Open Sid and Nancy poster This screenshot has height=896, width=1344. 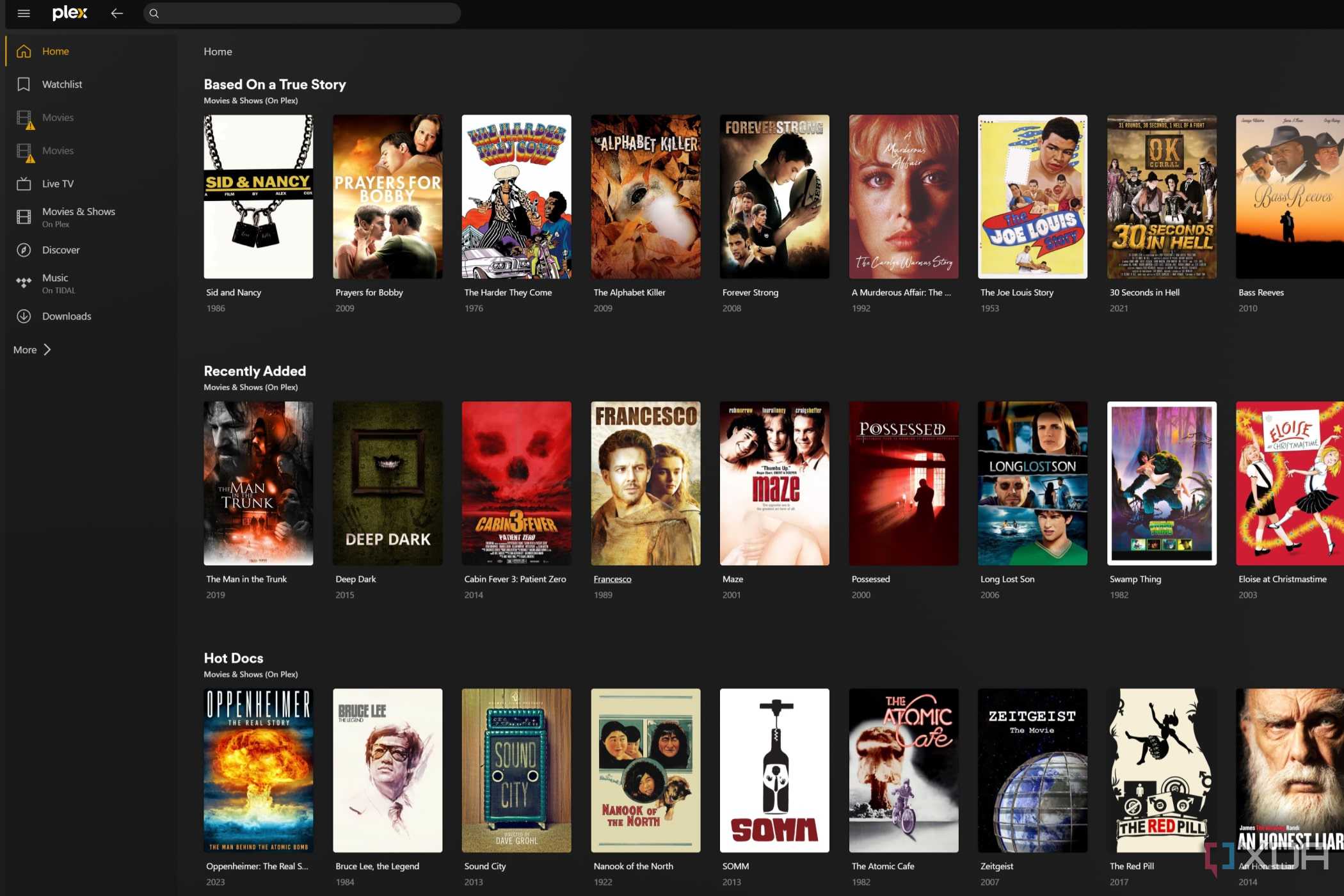pos(258,196)
